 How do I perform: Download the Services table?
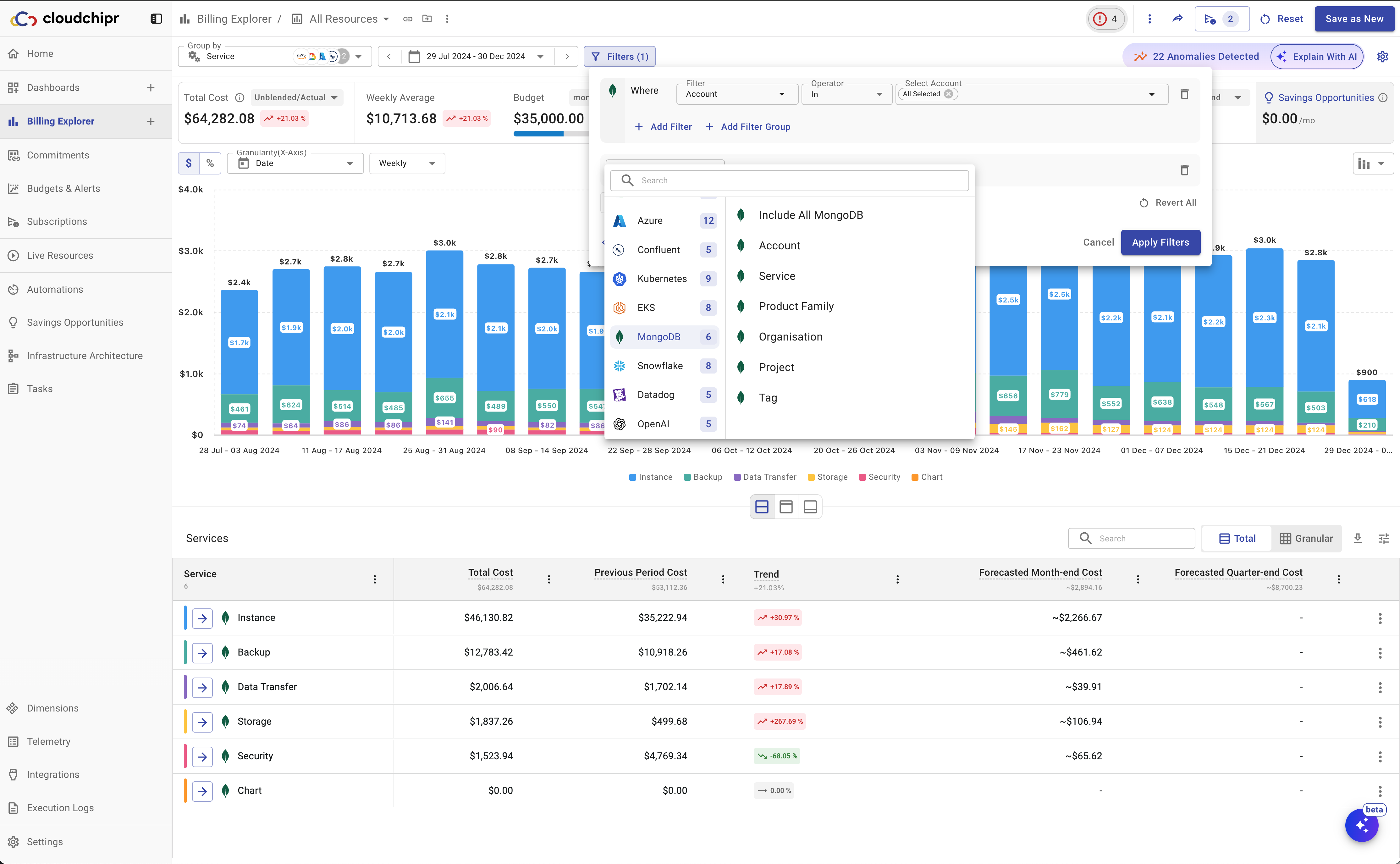tap(1358, 538)
